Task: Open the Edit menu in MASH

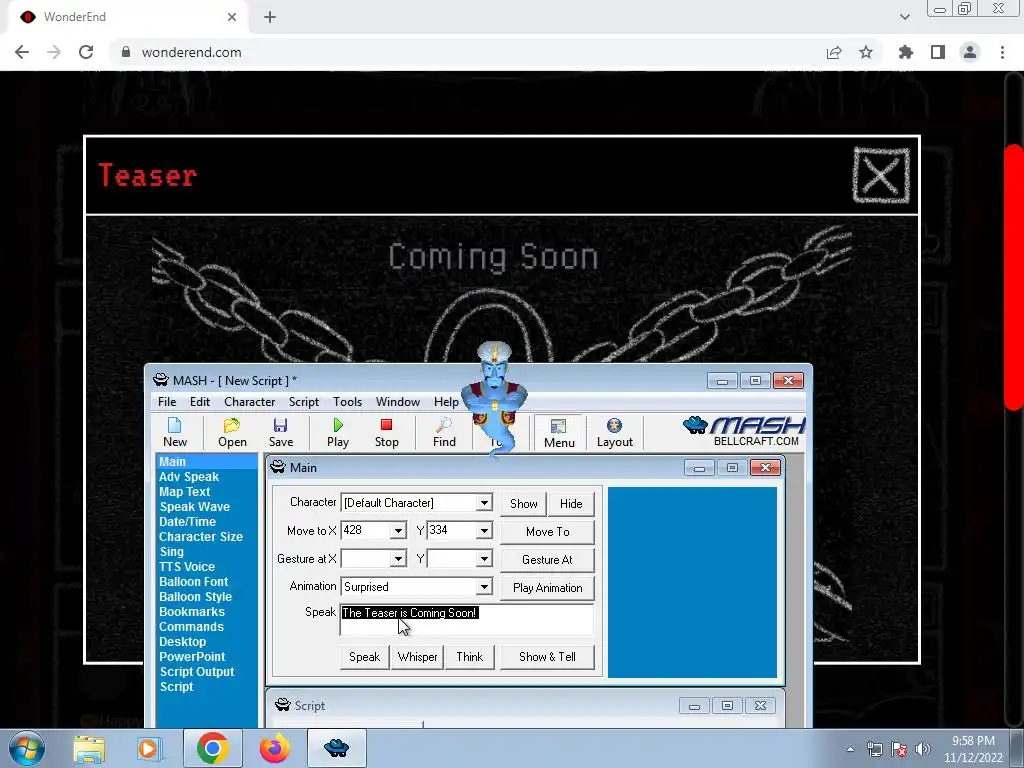Action: click(200, 402)
